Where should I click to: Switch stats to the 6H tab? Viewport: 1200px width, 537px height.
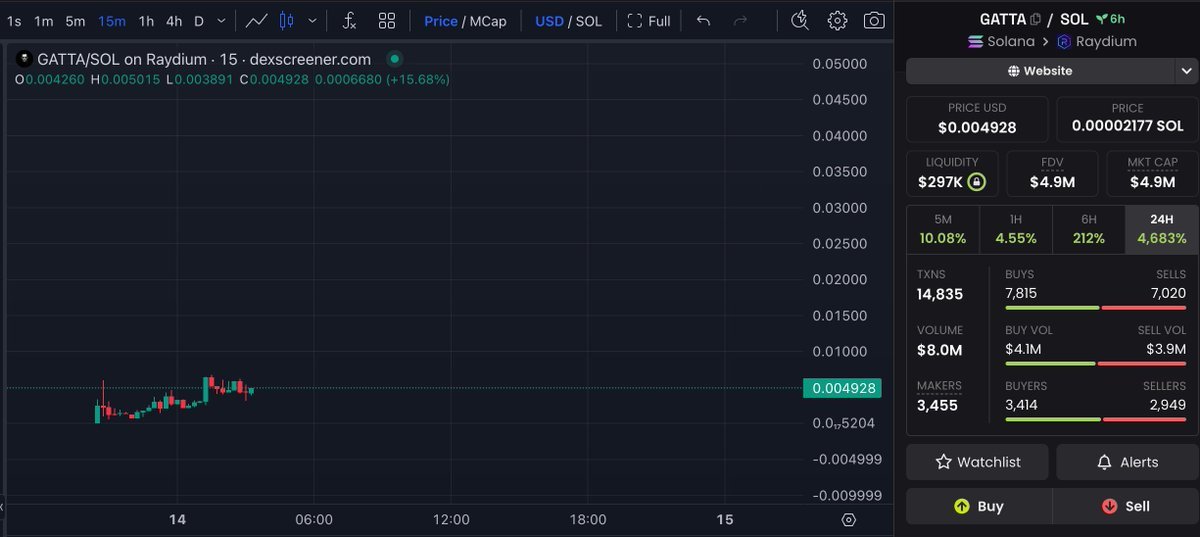(1088, 229)
